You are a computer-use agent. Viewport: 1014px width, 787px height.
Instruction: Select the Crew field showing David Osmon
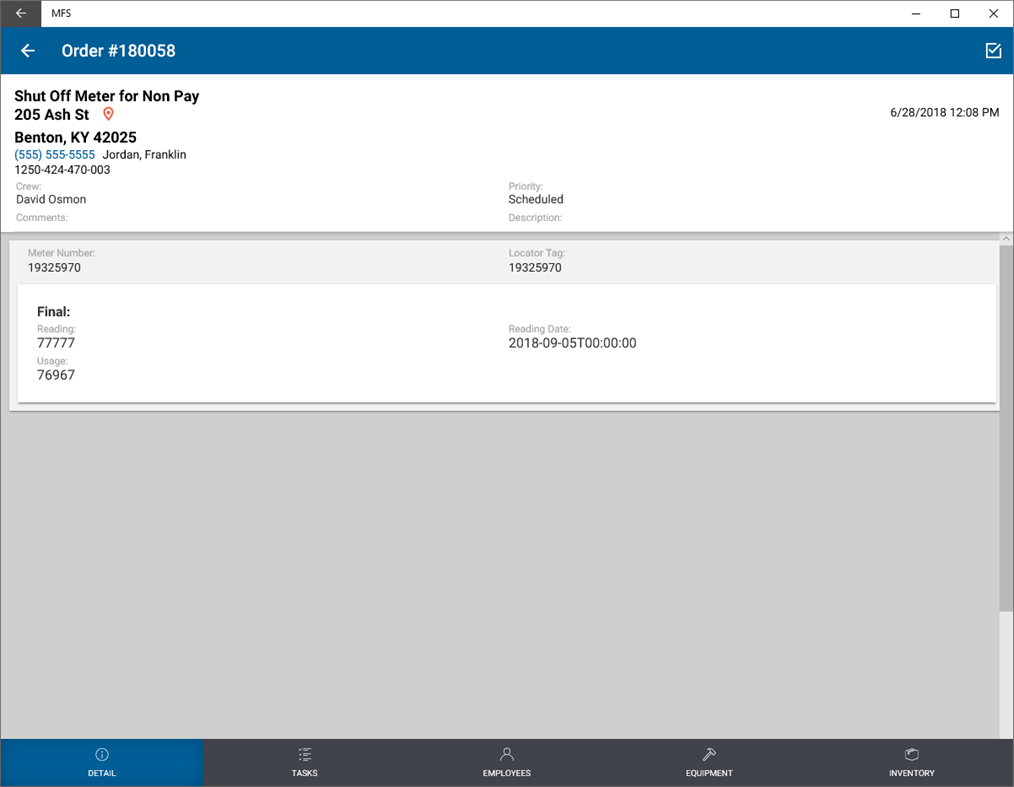(50, 199)
